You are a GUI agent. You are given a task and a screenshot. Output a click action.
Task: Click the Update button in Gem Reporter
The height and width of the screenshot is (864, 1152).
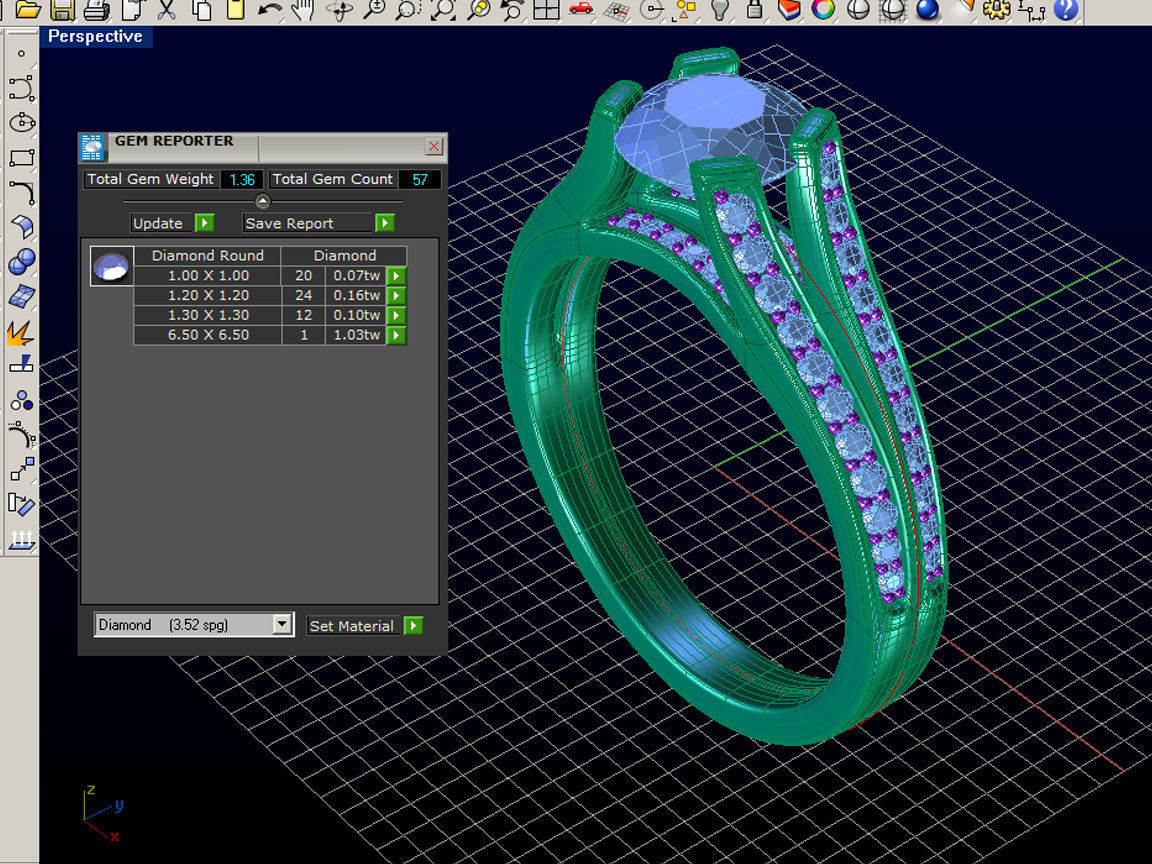(157, 223)
